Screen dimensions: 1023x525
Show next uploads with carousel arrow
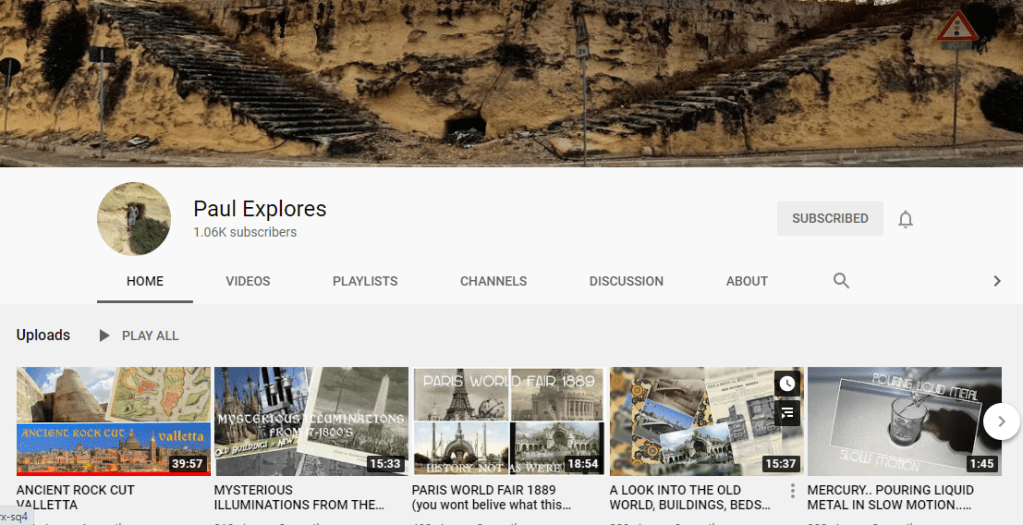click(1000, 421)
